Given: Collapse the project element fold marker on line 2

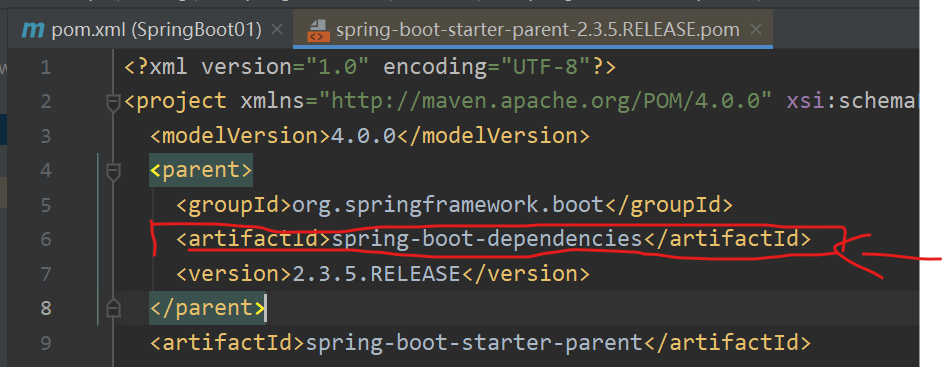Looking at the screenshot, I should (x=113, y=102).
